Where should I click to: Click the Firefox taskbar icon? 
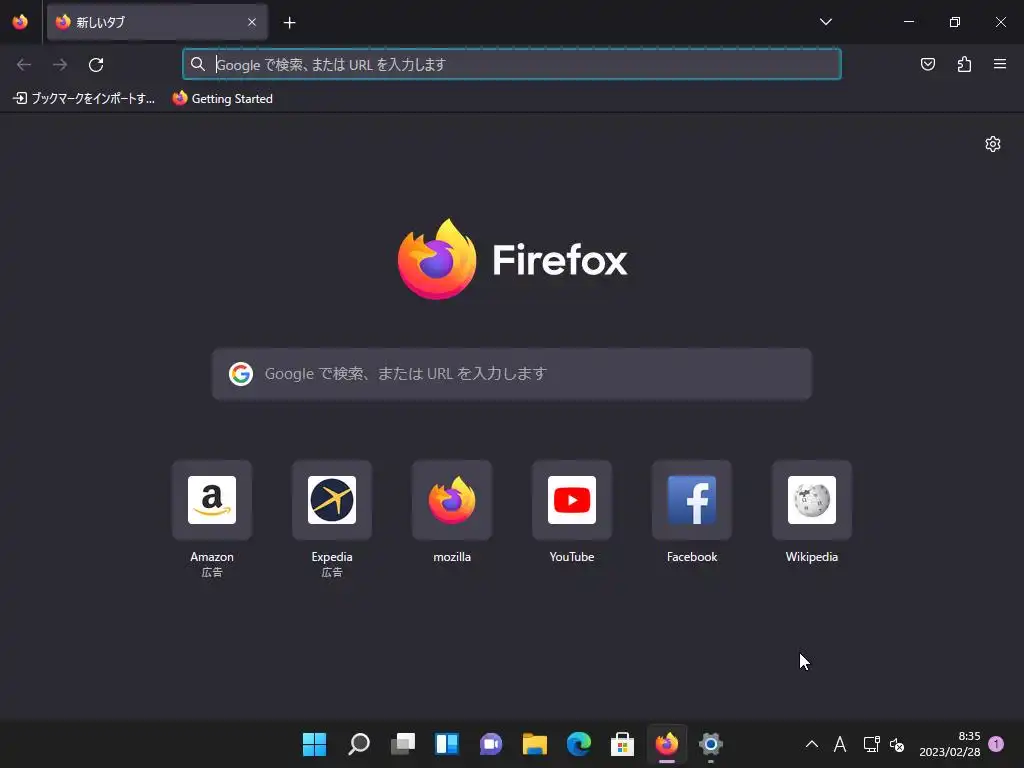point(667,744)
